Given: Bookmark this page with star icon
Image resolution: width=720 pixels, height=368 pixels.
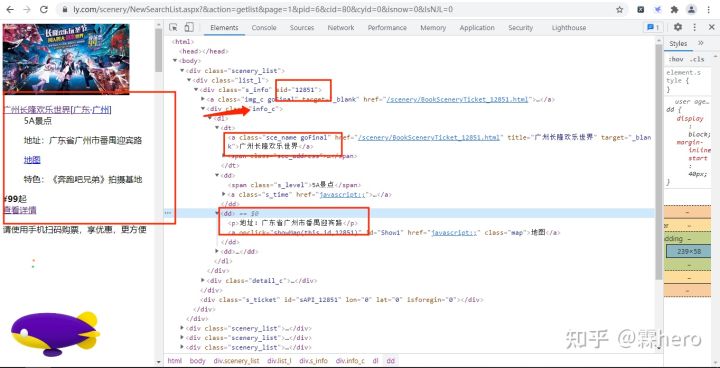Looking at the screenshot, I should (x=619, y=9).
